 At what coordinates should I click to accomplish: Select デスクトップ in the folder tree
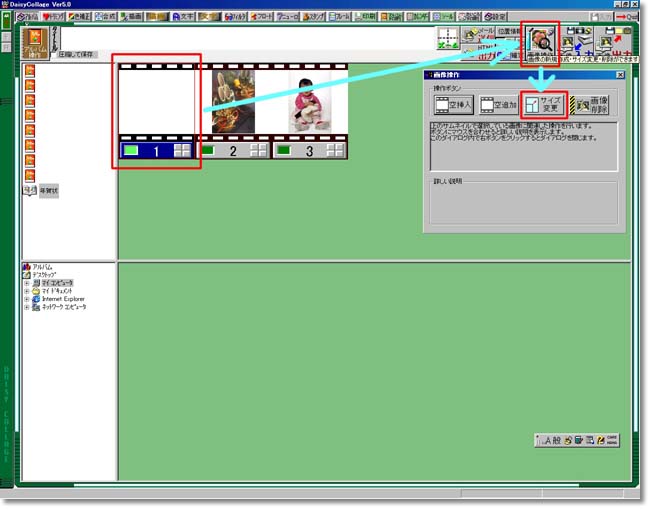point(44,275)
